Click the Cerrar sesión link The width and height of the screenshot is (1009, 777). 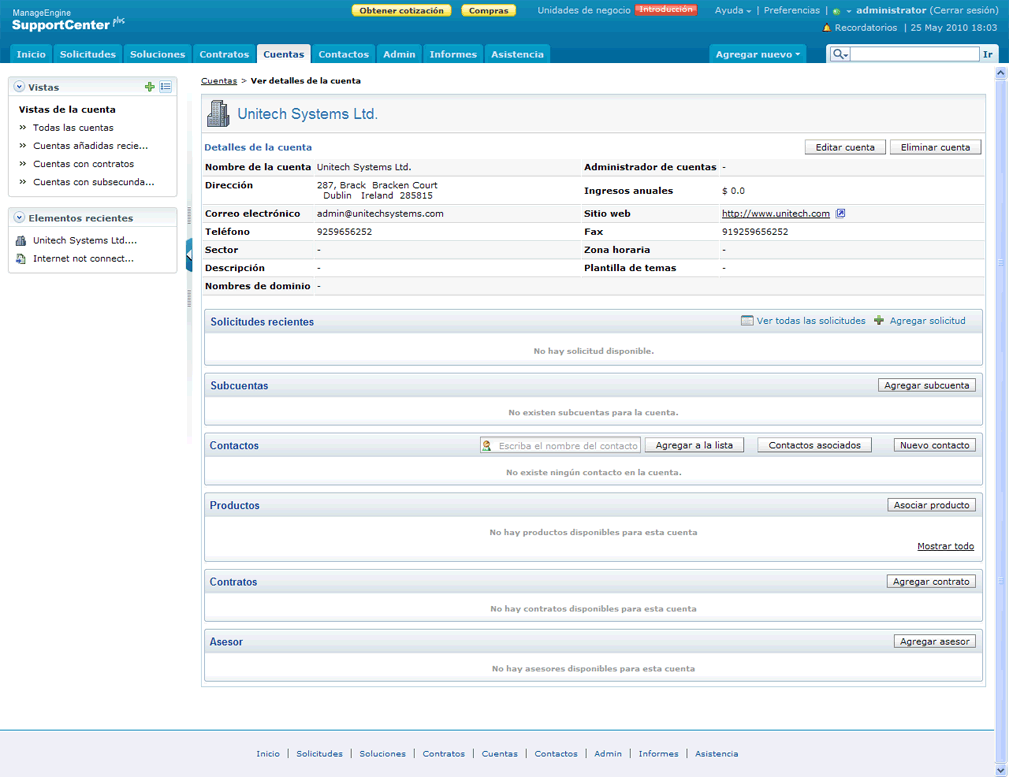point(963,10)
